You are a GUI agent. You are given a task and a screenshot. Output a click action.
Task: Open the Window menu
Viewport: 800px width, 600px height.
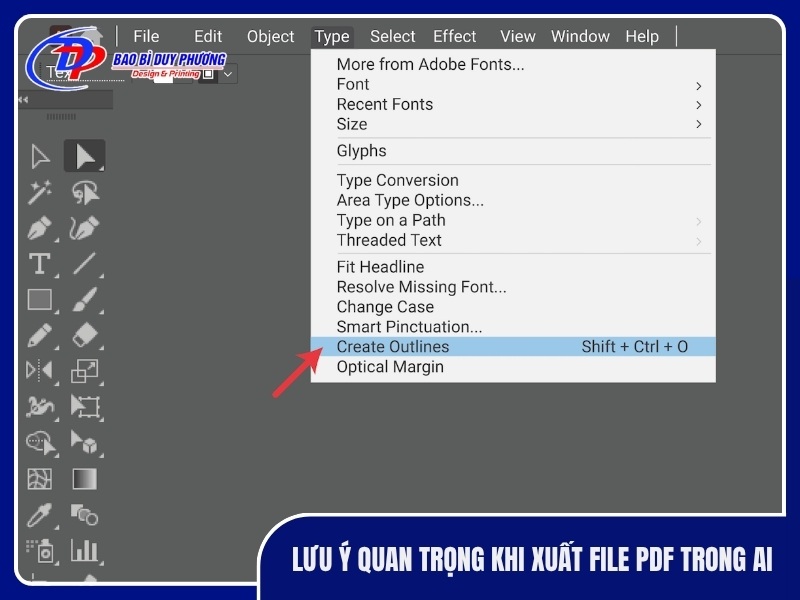click(x=580, y=36)
